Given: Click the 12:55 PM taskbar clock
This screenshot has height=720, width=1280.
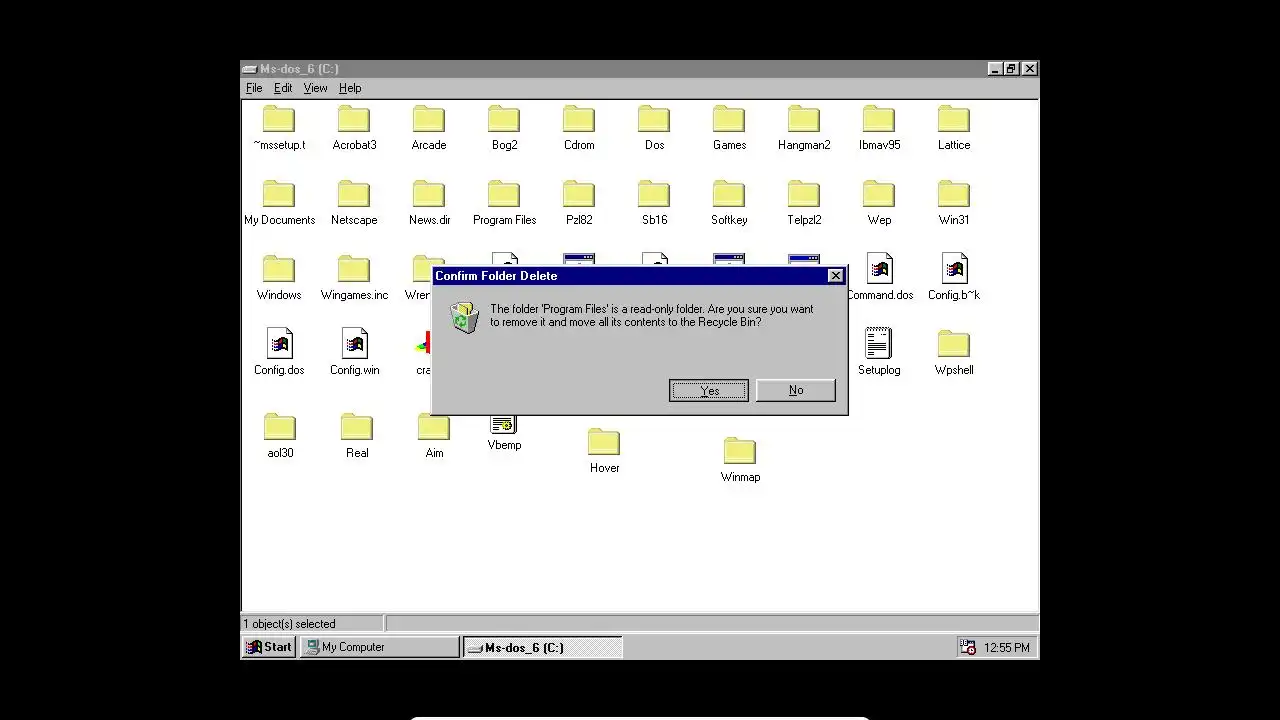Looking at the screenshot, I should point(1007,648).
